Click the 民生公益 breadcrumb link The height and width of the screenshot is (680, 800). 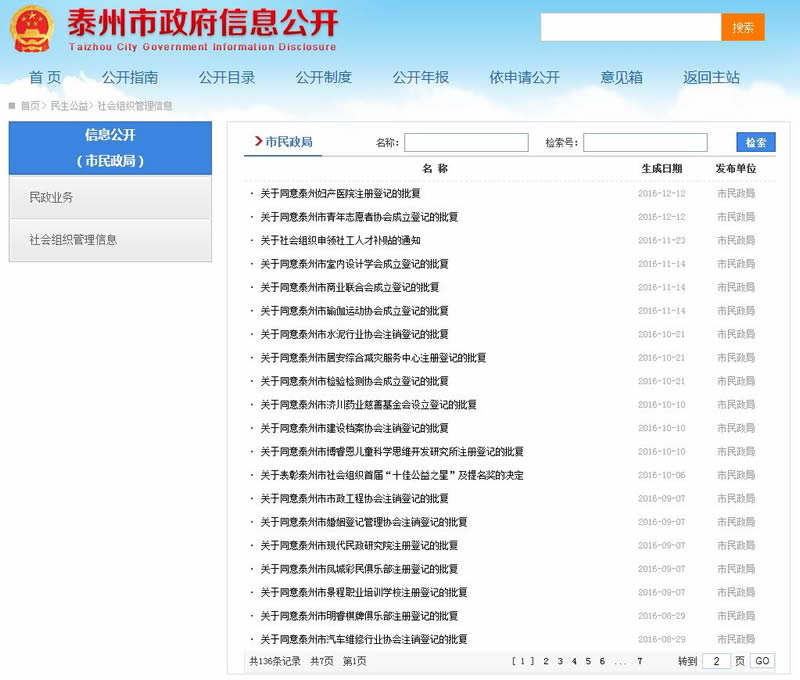69,105
